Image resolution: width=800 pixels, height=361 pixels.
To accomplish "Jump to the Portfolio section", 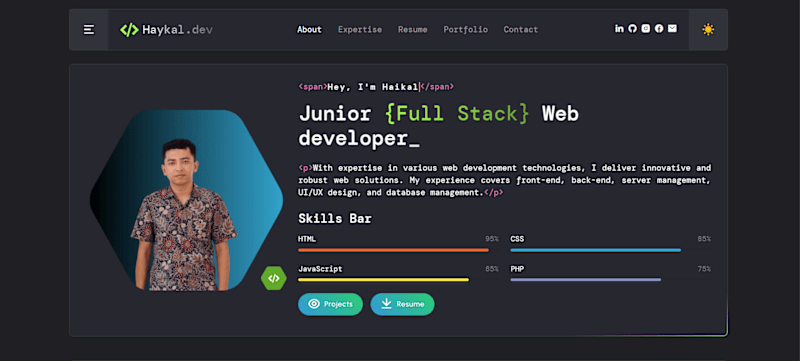I will click(465, 30).
